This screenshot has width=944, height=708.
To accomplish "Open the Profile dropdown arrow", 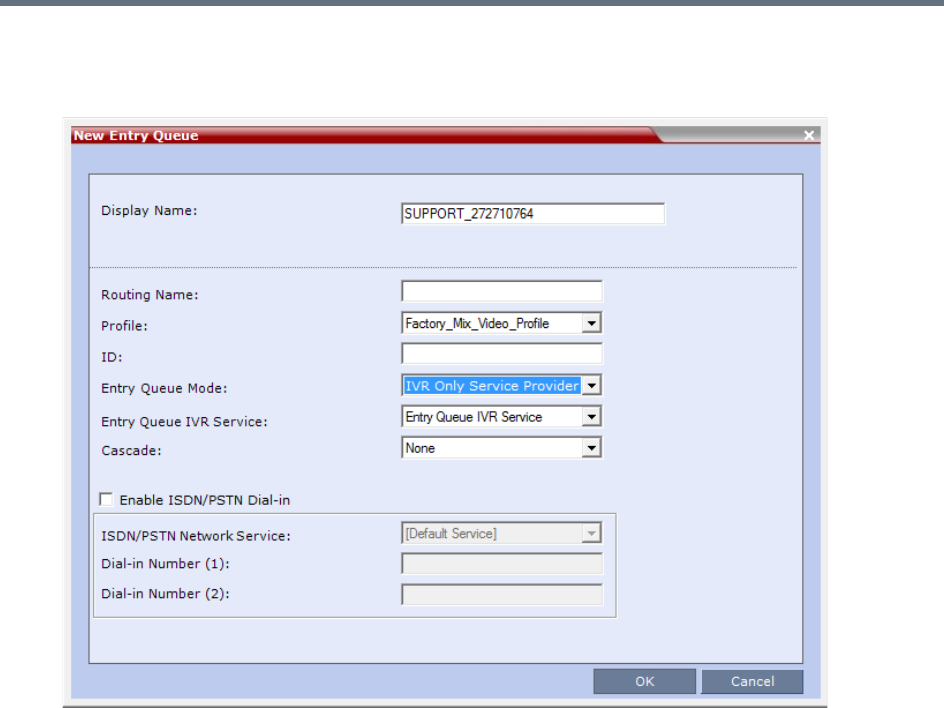I will [592, 323].
